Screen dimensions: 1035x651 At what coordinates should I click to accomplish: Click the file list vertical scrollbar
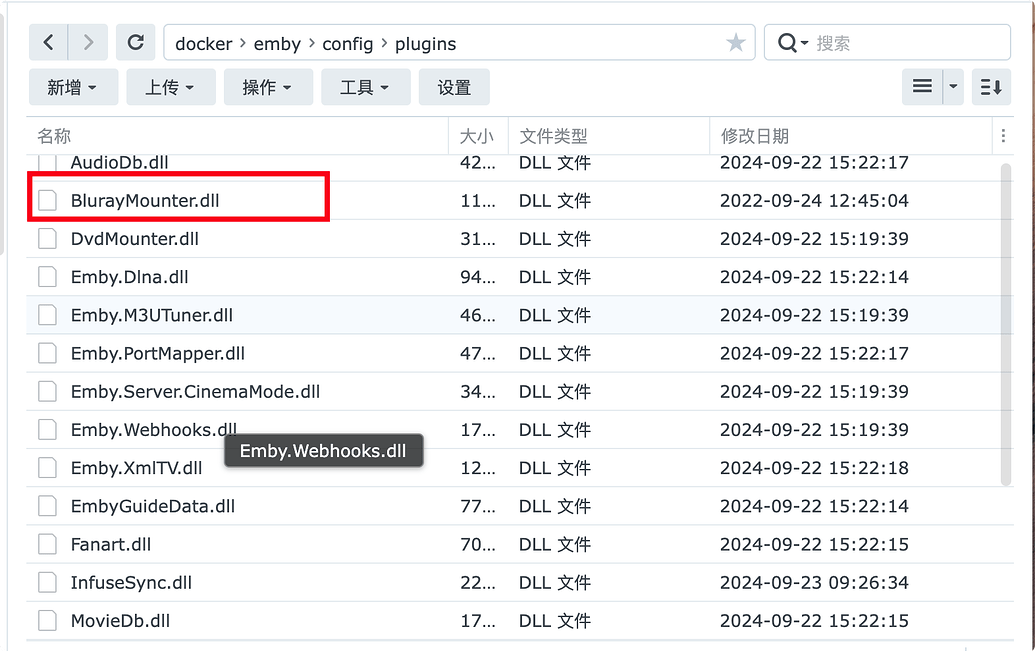tap(1006, 324)
